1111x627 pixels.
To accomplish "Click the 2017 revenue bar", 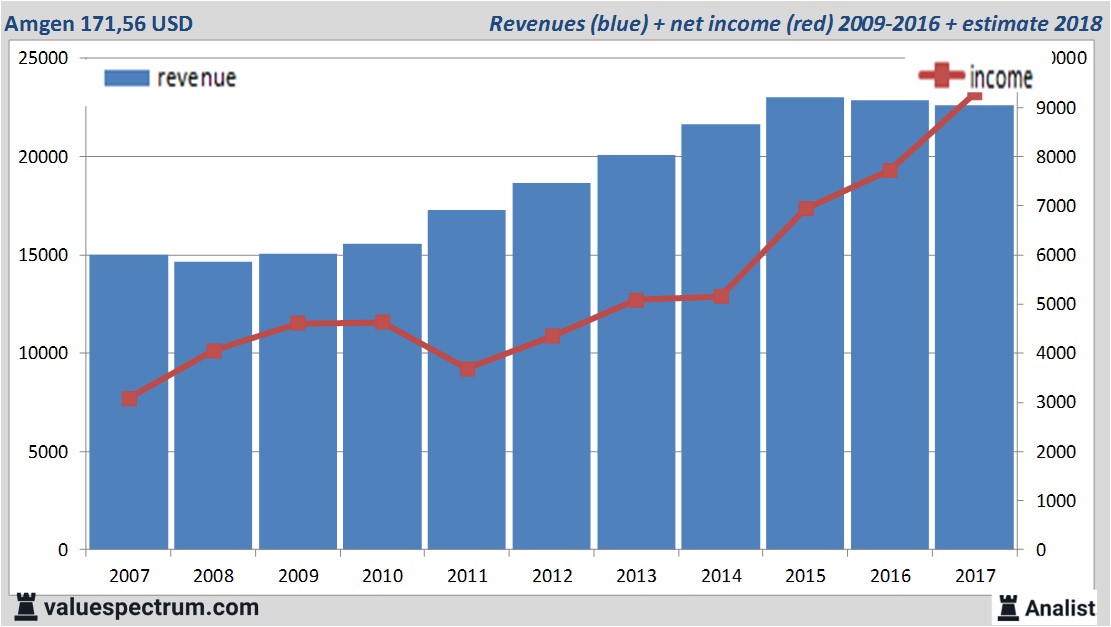I will [x=975, y=327].
